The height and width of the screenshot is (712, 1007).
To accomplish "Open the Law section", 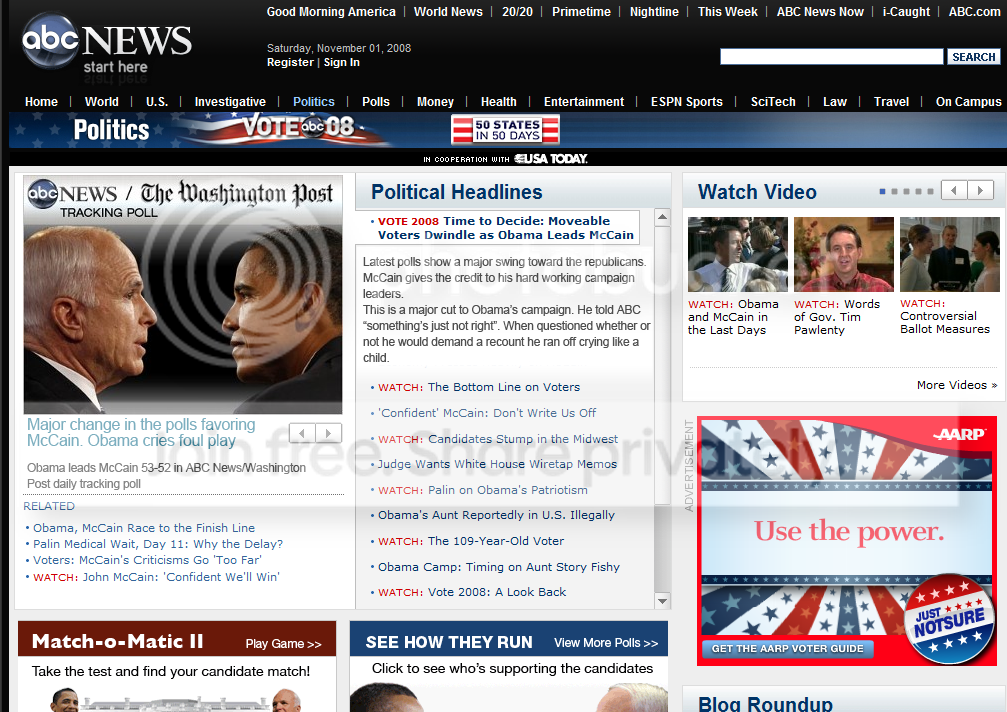I will pyautogui.click(x=835, y=101).
